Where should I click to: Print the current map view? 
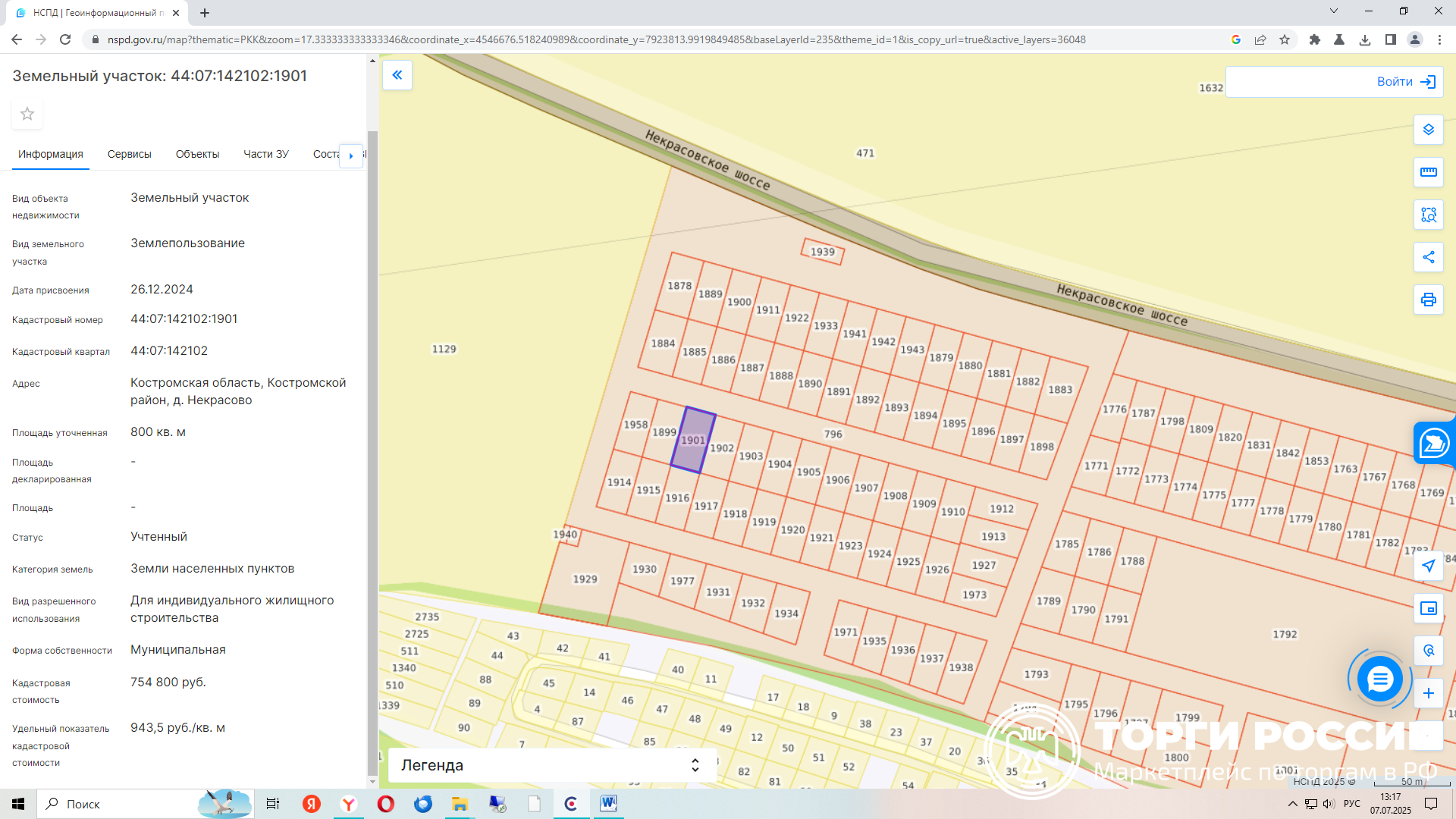(x=1428, y=300)
